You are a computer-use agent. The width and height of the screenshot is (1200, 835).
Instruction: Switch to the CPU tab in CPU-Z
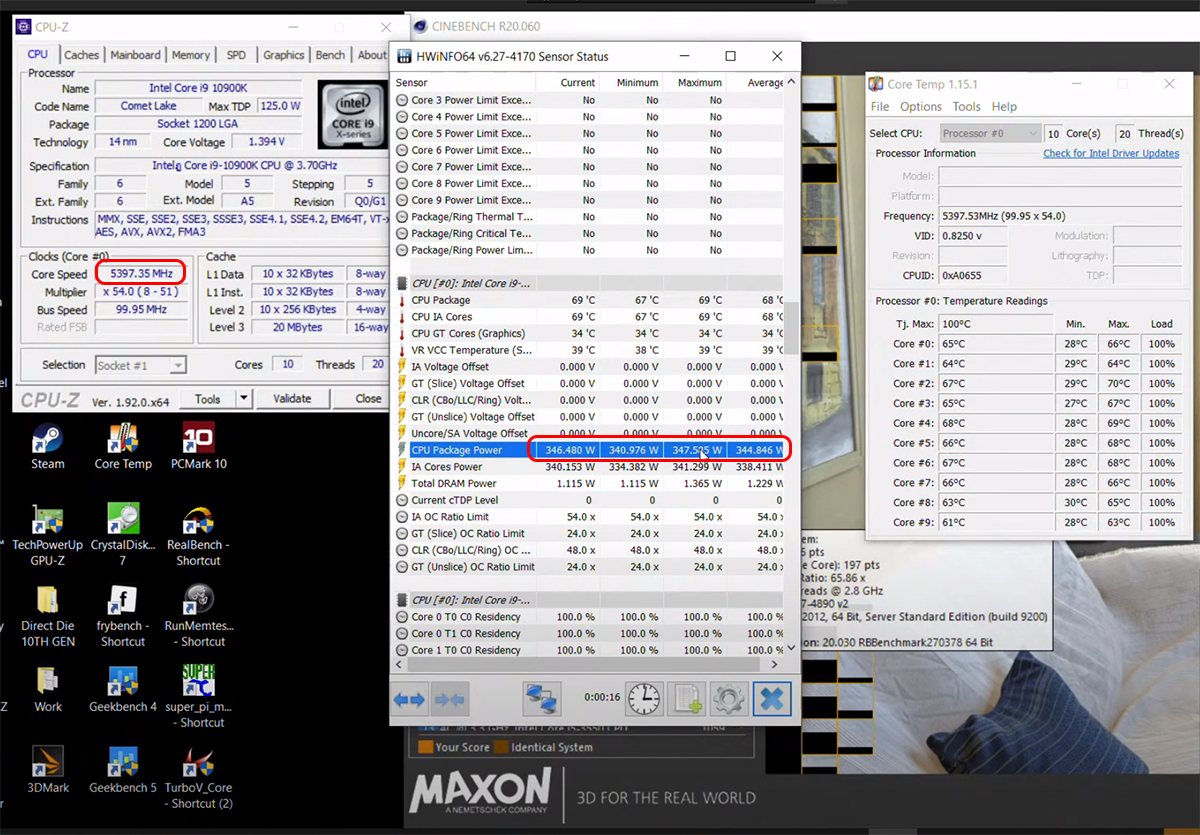coord(38,55)
